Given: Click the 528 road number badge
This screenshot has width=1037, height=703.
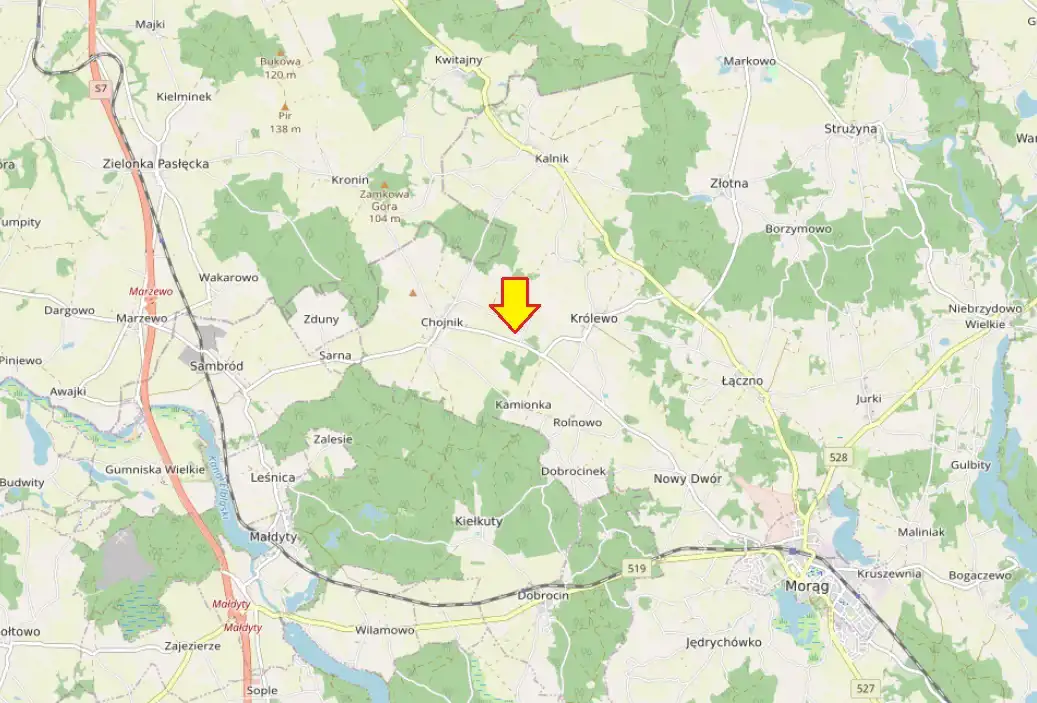Looking at the screenshot, I should [x=838, y=457].
